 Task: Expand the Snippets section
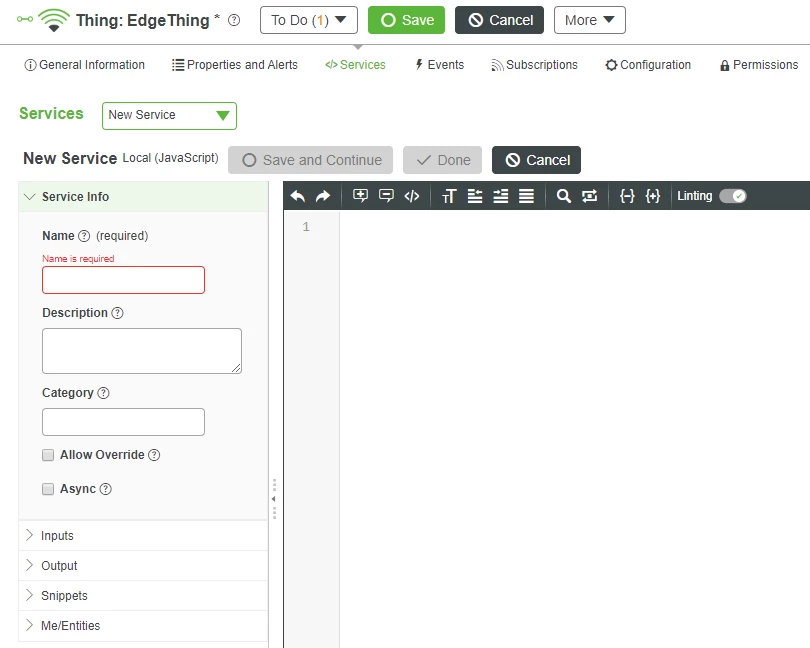point(143,595)
